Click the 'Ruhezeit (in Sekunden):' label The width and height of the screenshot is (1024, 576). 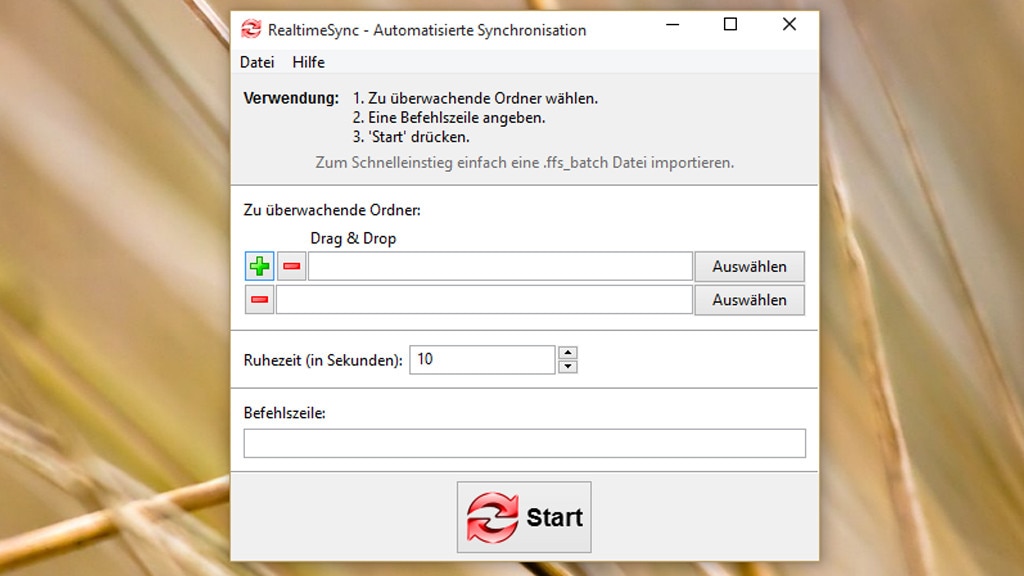click(323, 360)
